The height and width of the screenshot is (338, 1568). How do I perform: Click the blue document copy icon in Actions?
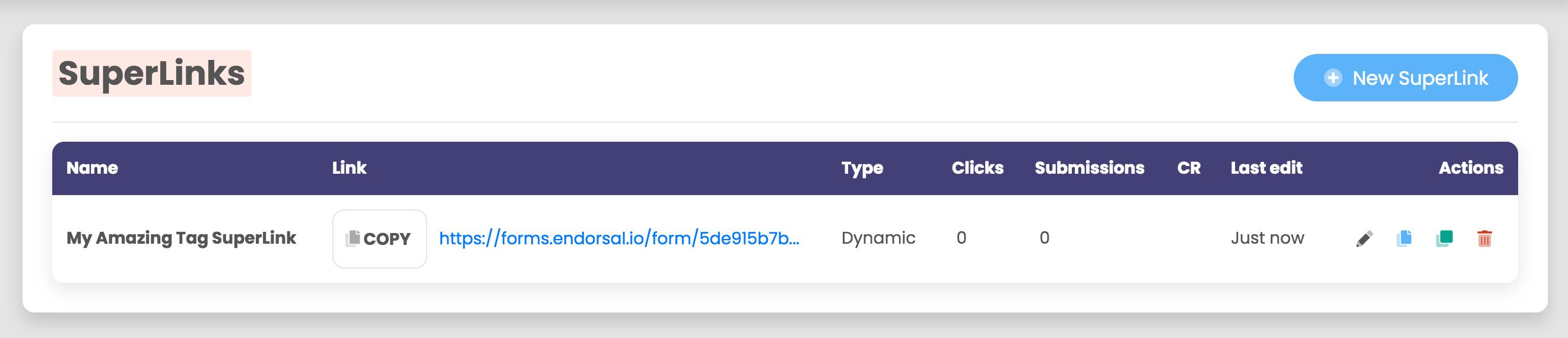[x=1404, y=238]
